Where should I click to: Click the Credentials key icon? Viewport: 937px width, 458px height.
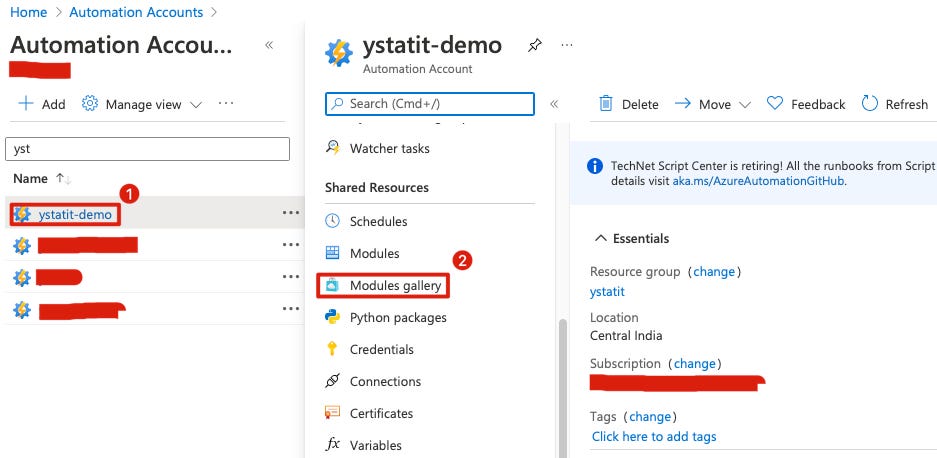332,349
